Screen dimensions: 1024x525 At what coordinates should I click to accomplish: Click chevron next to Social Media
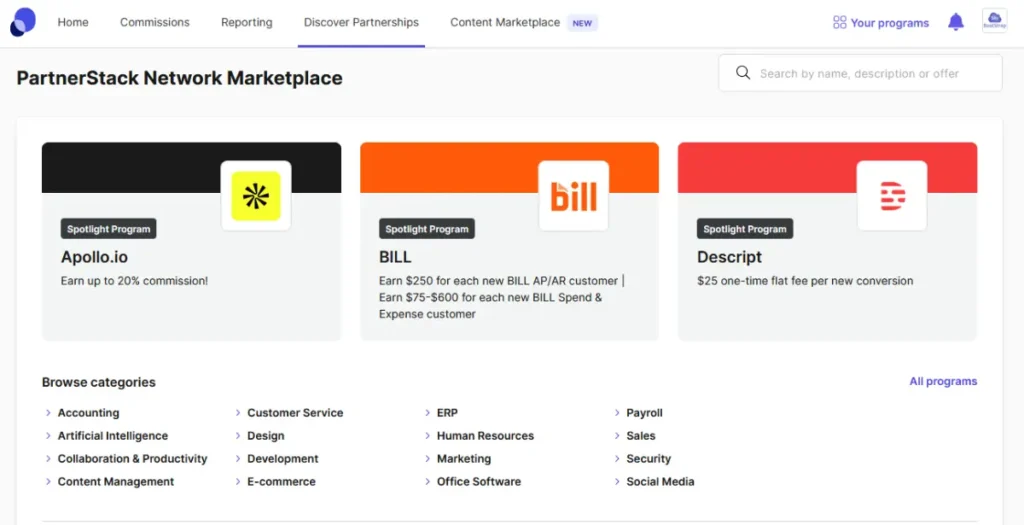pyautogui.click(x=617, y=481)
